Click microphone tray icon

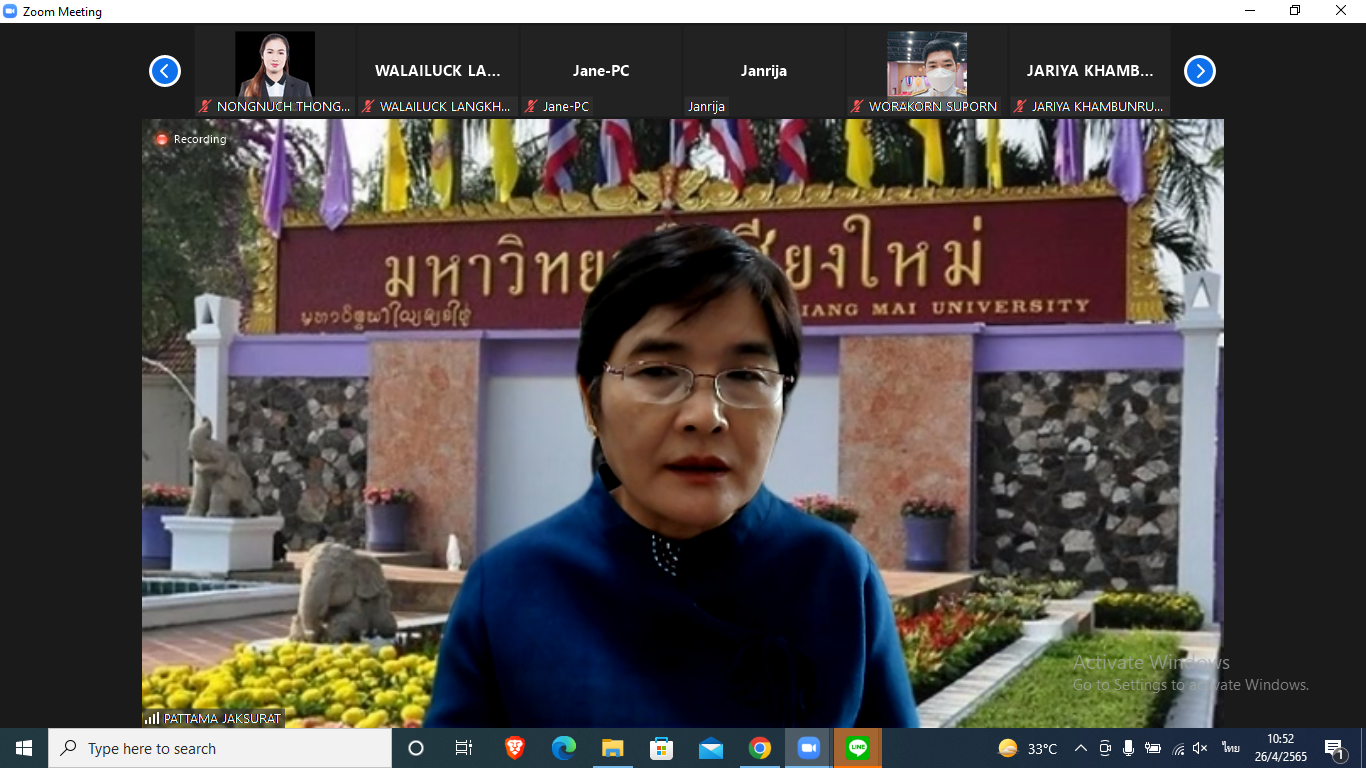[x=1128, y=748]
